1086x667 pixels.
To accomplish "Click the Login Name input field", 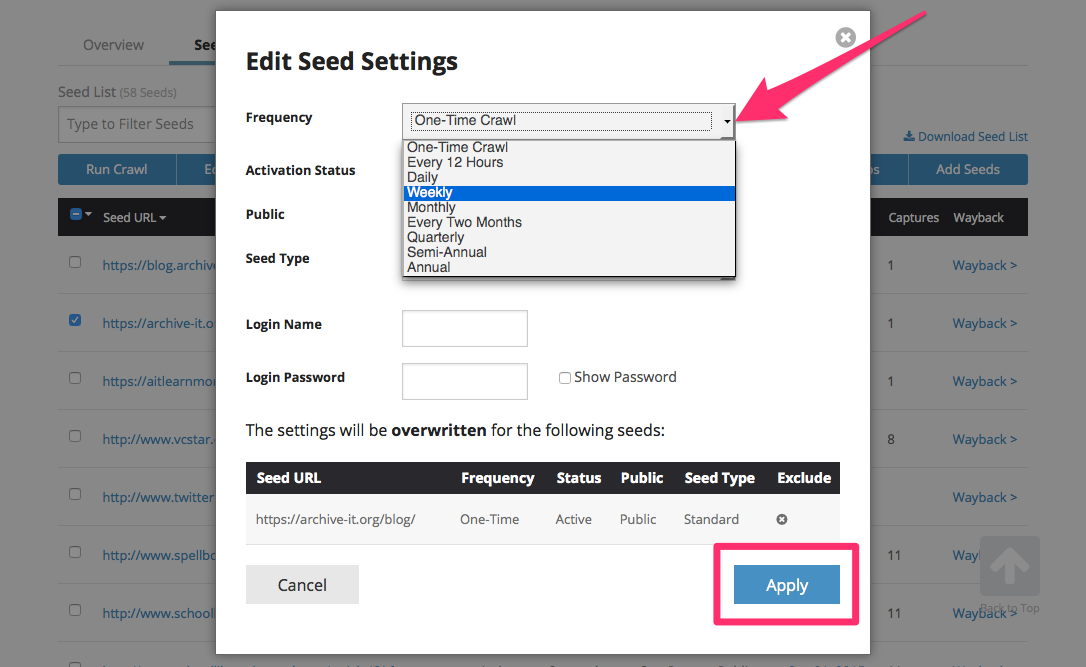I will pos(464,328).
